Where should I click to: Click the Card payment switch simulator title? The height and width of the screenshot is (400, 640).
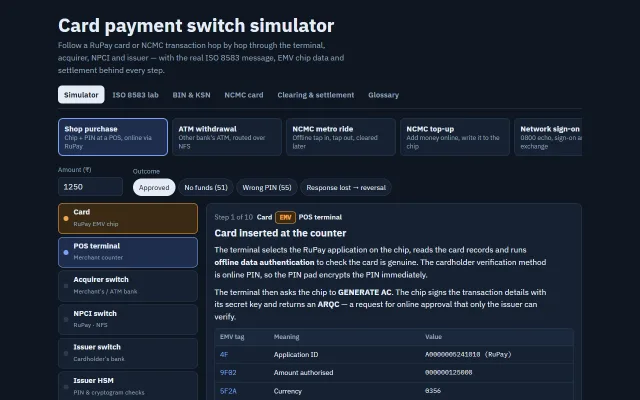(x=196, y=25)
